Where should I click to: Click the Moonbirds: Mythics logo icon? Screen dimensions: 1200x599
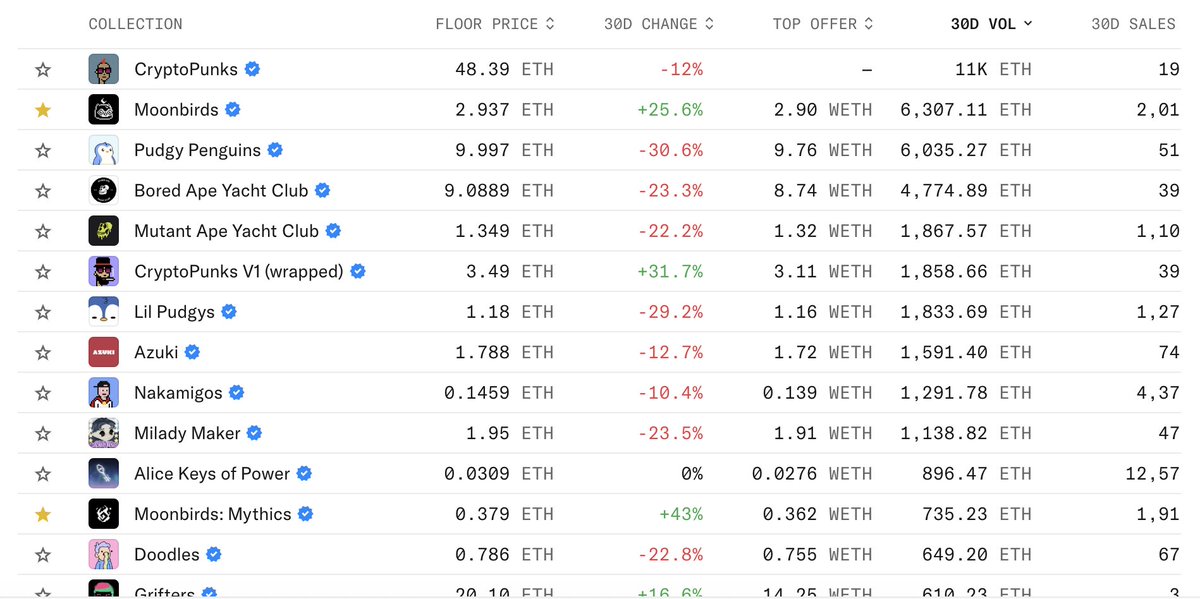[104, 514]
